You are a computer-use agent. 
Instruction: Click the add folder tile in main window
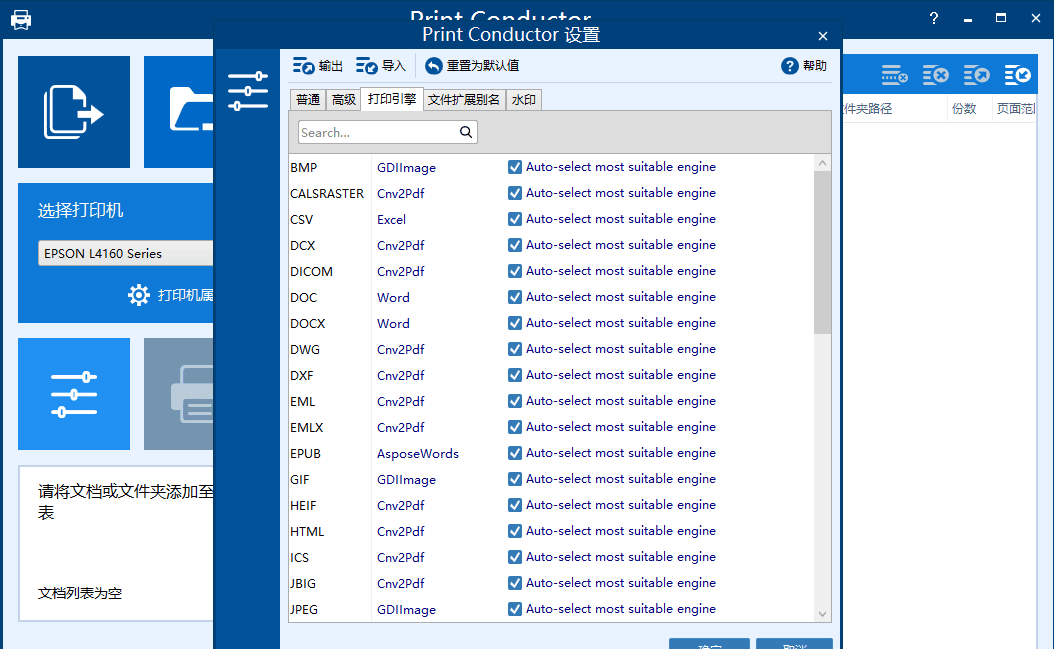pyautogui.click(x=179, y=112)
